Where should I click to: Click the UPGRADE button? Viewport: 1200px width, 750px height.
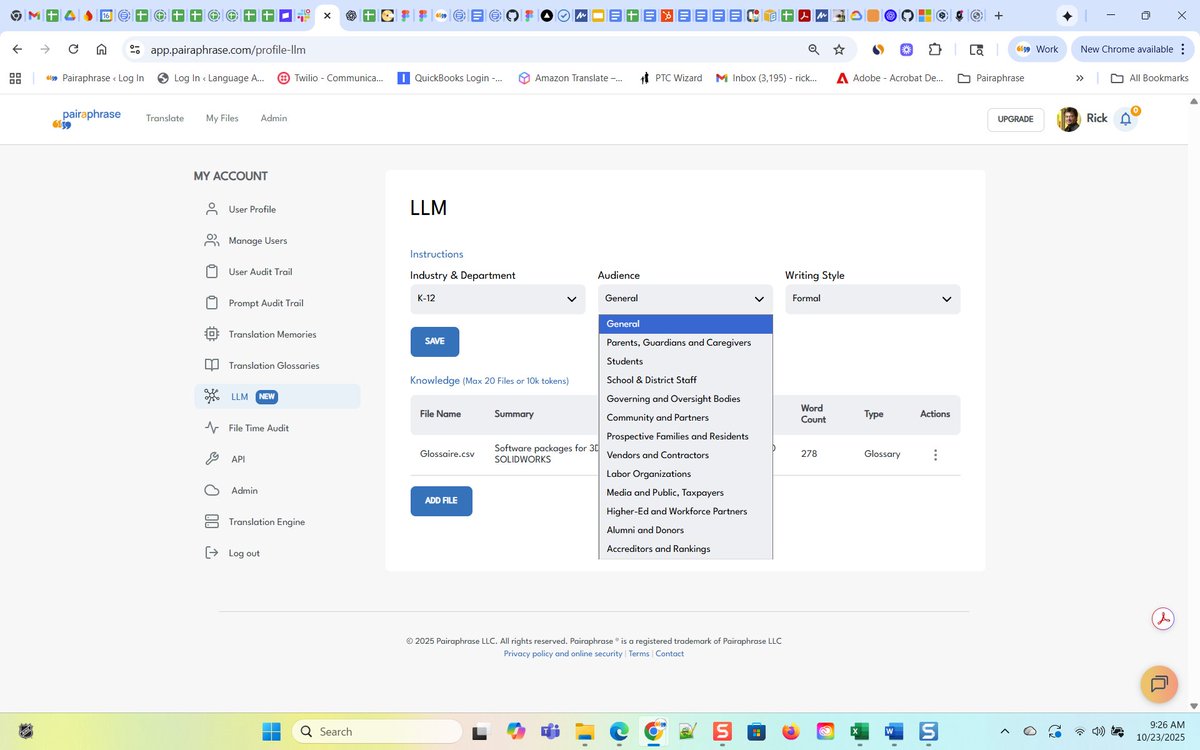point(1015,119)
